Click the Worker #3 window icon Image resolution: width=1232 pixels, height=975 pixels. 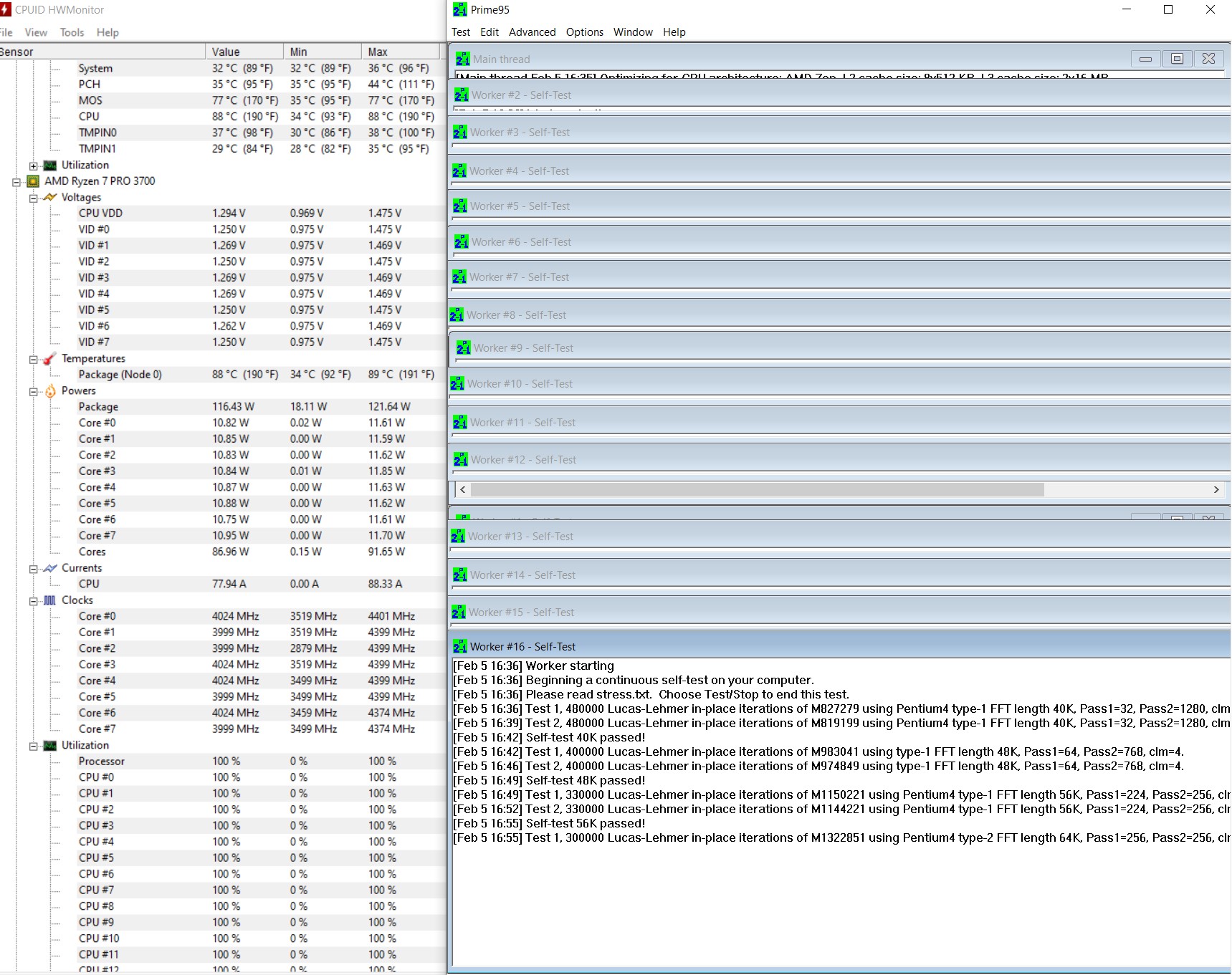click(460, 132)
